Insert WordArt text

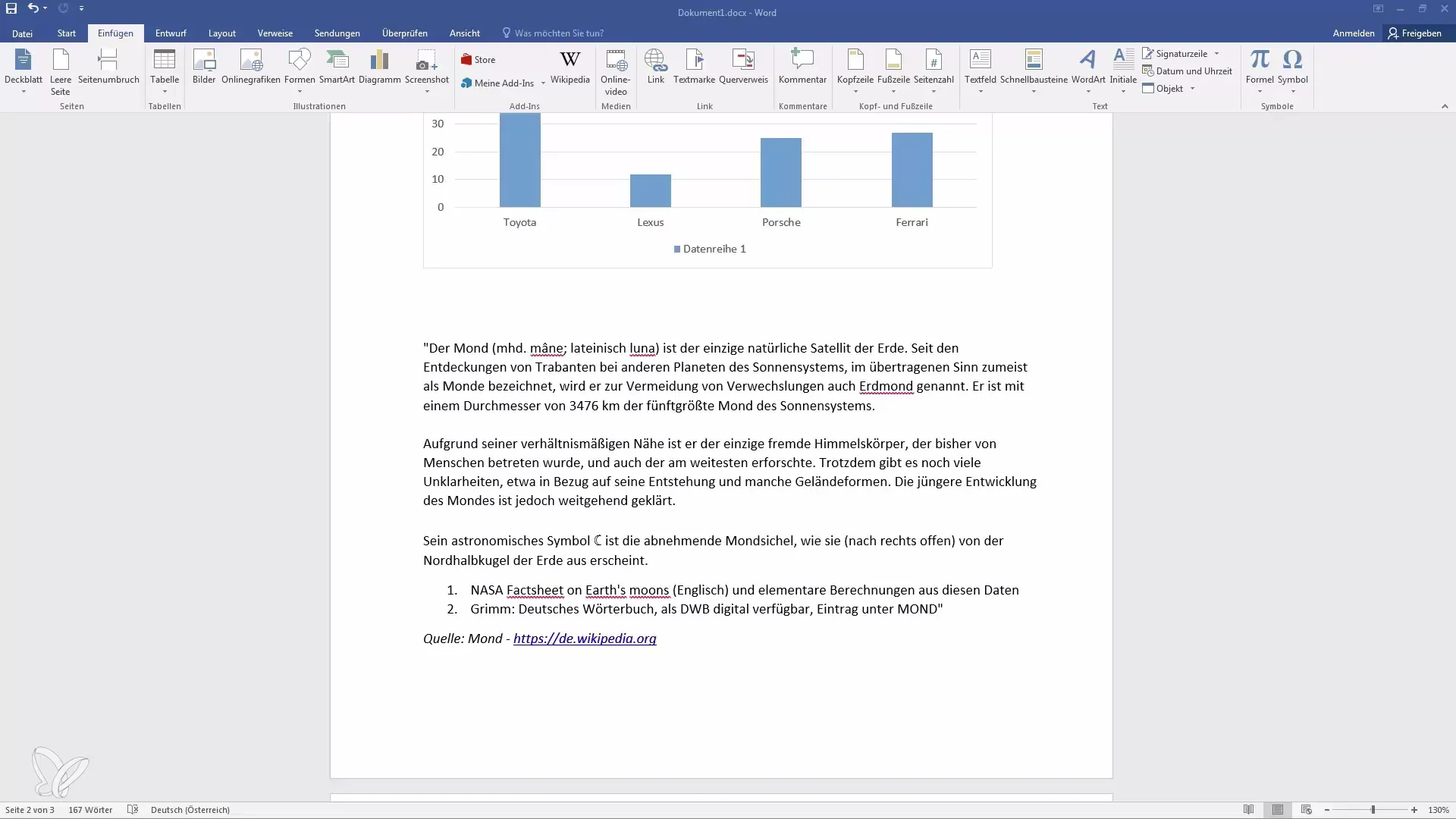tap(1088, 71)
